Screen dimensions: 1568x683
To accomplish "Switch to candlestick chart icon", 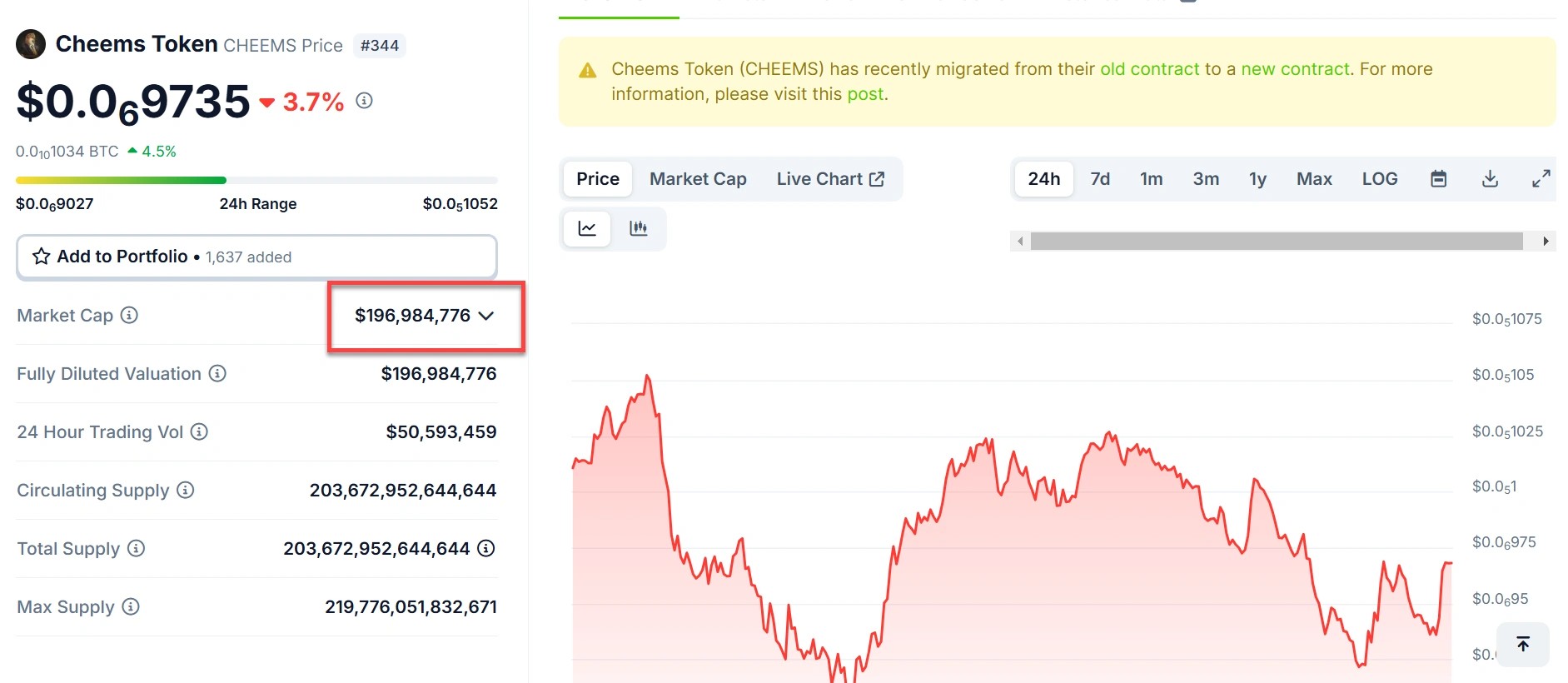I will [x=639, y=228].
